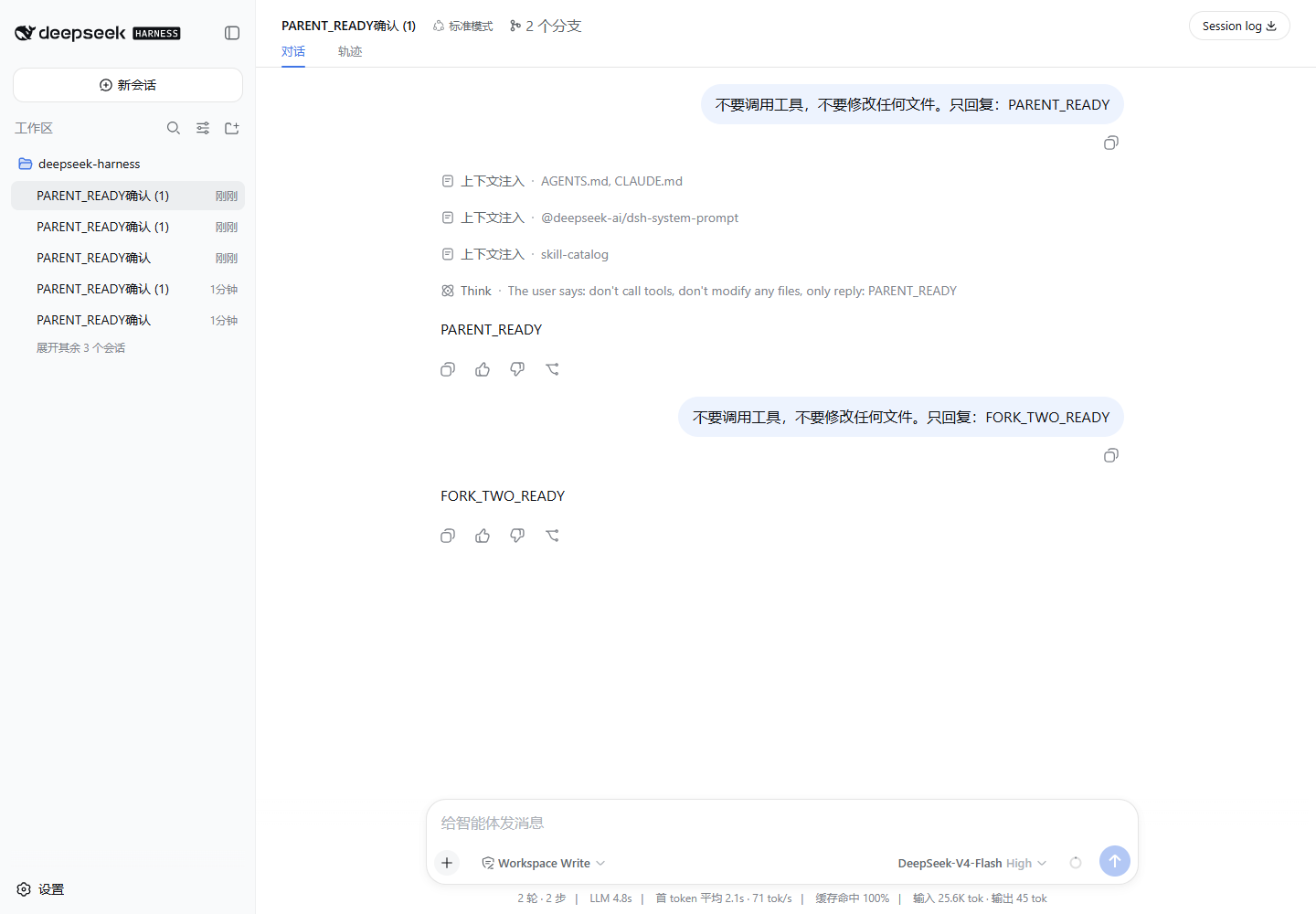This screenshot has height=914, width=1316.
Task: Switch to the 轨迹 tab
Action: click(350, 51)
